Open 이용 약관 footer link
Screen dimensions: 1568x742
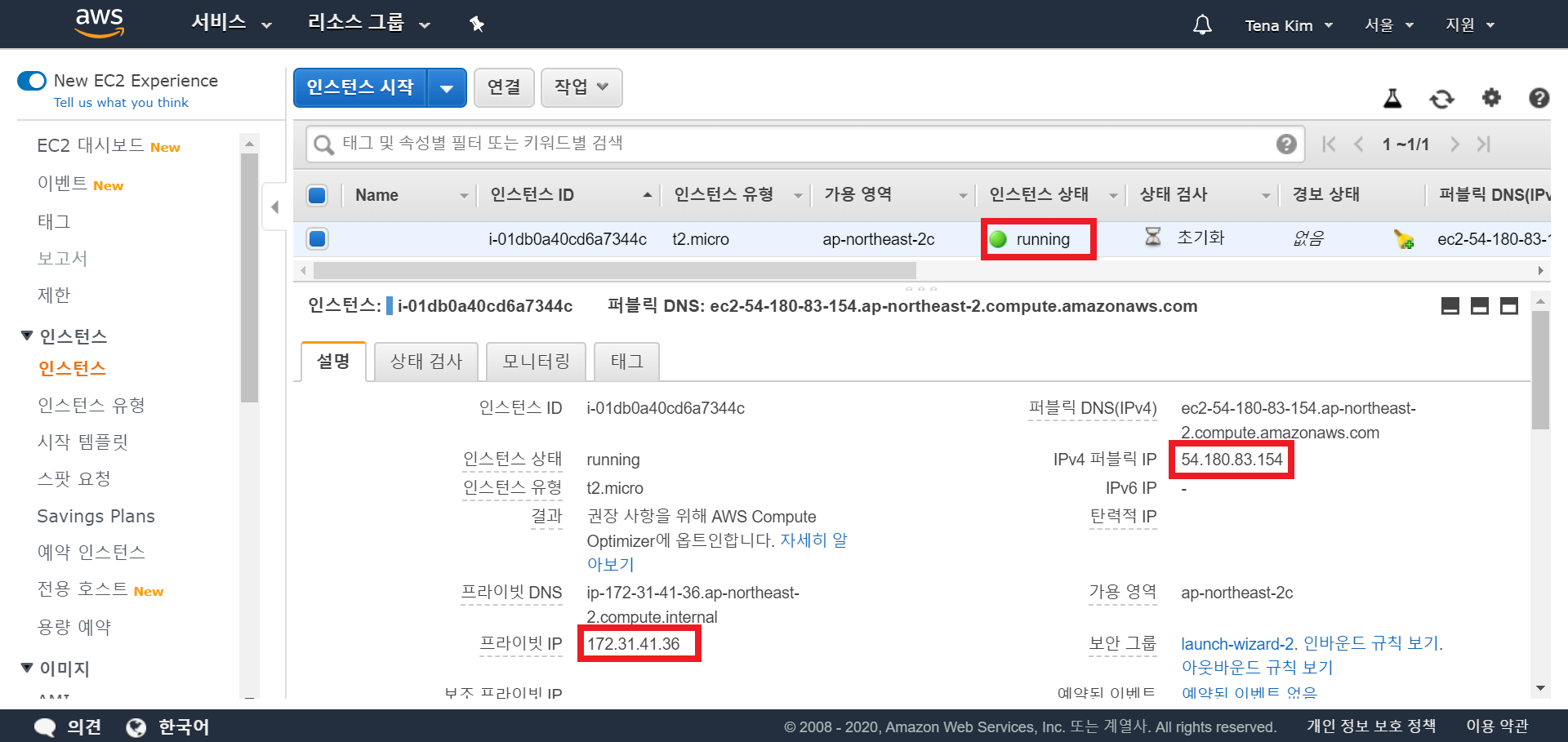1497,726
